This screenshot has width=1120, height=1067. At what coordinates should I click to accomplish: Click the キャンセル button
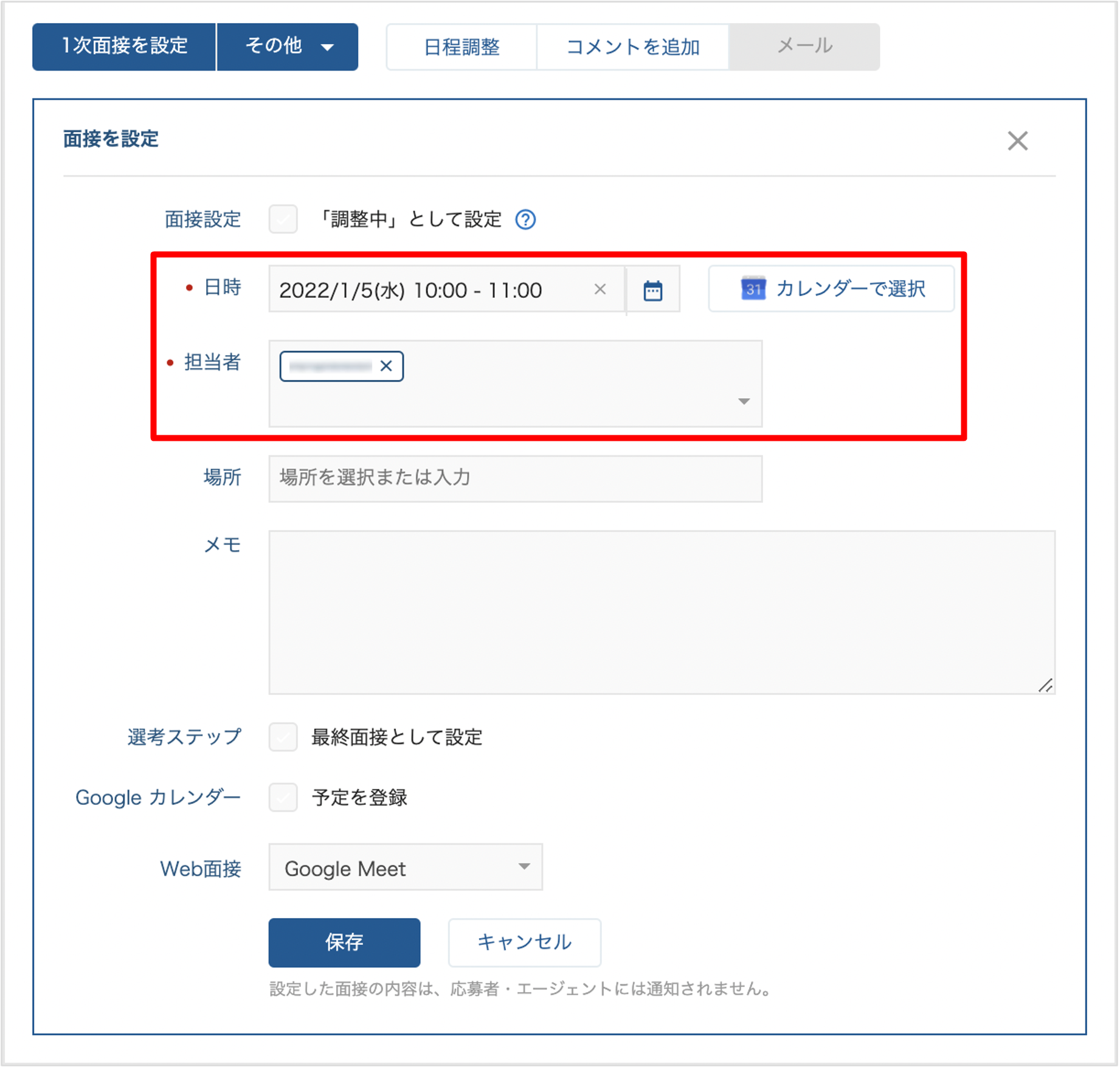click(525, 942)
